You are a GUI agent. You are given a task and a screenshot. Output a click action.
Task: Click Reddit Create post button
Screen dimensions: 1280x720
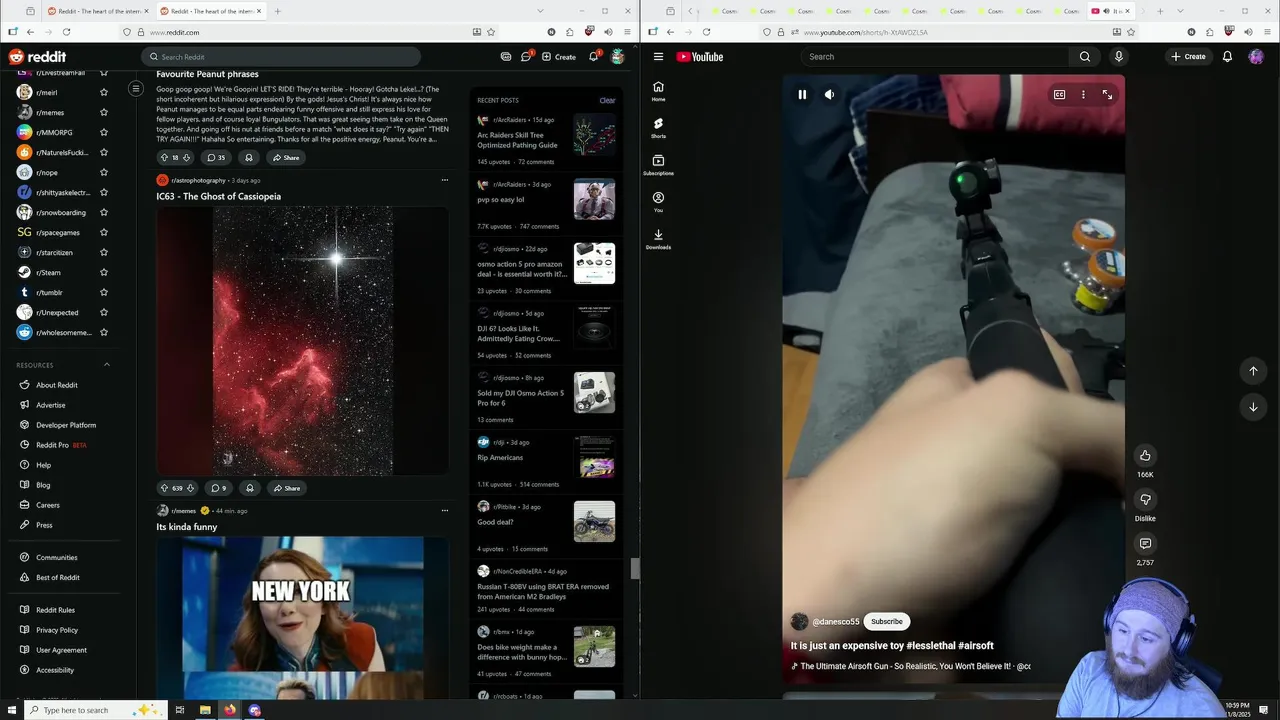point(559,57)
